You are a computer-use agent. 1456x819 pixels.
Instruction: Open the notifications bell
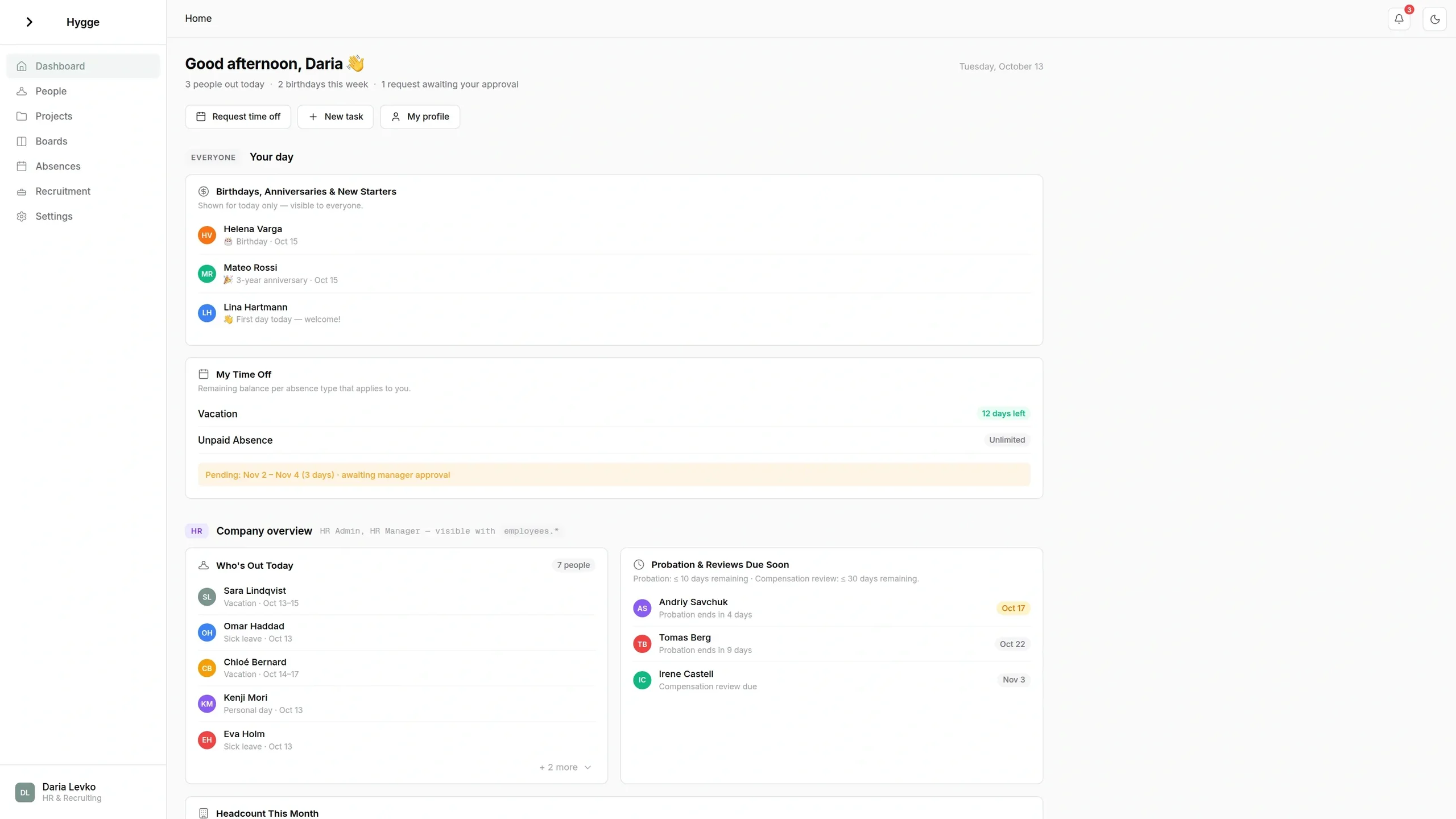pos(1399,19)
